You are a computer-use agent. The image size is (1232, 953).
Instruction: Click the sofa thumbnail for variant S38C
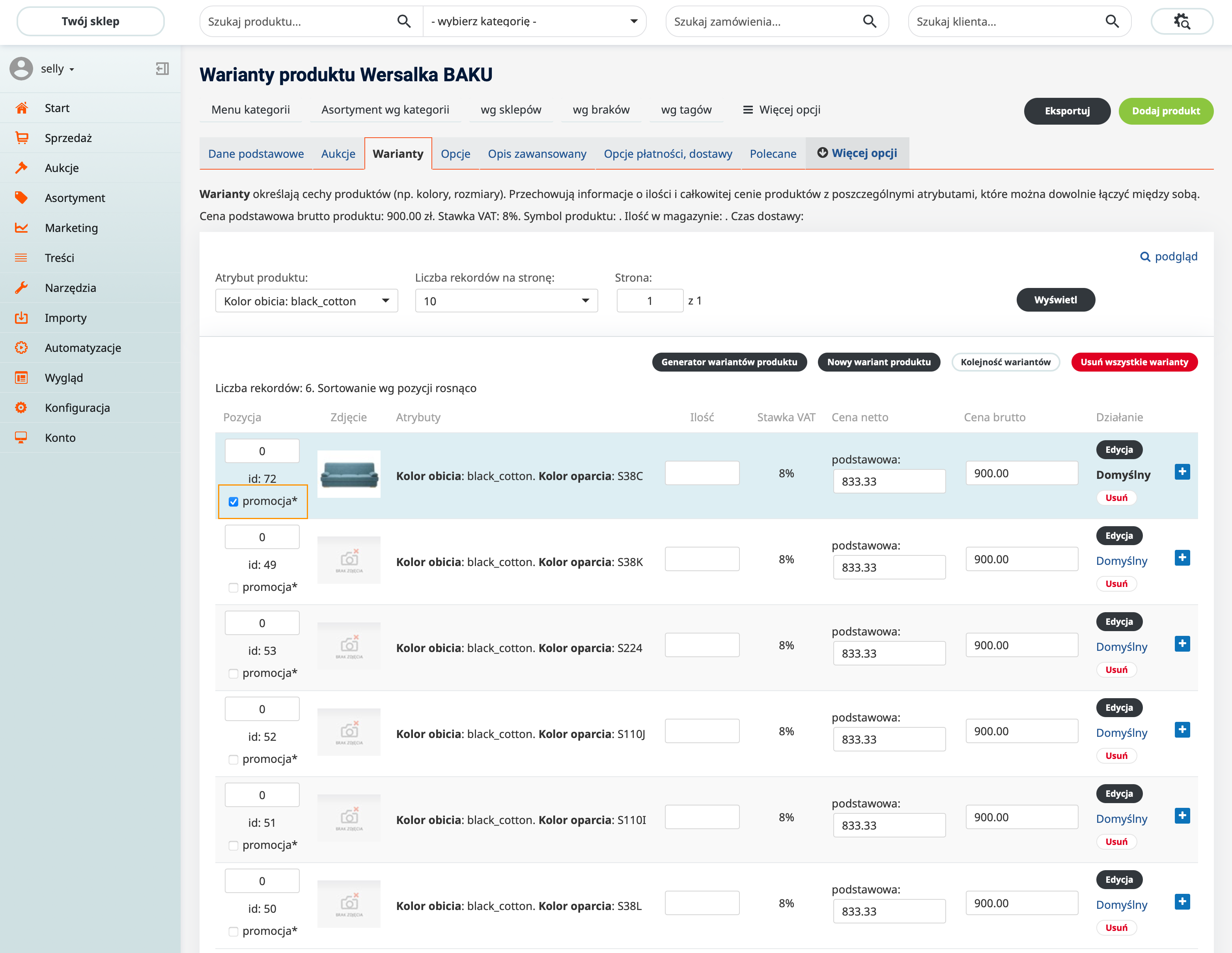349,474
